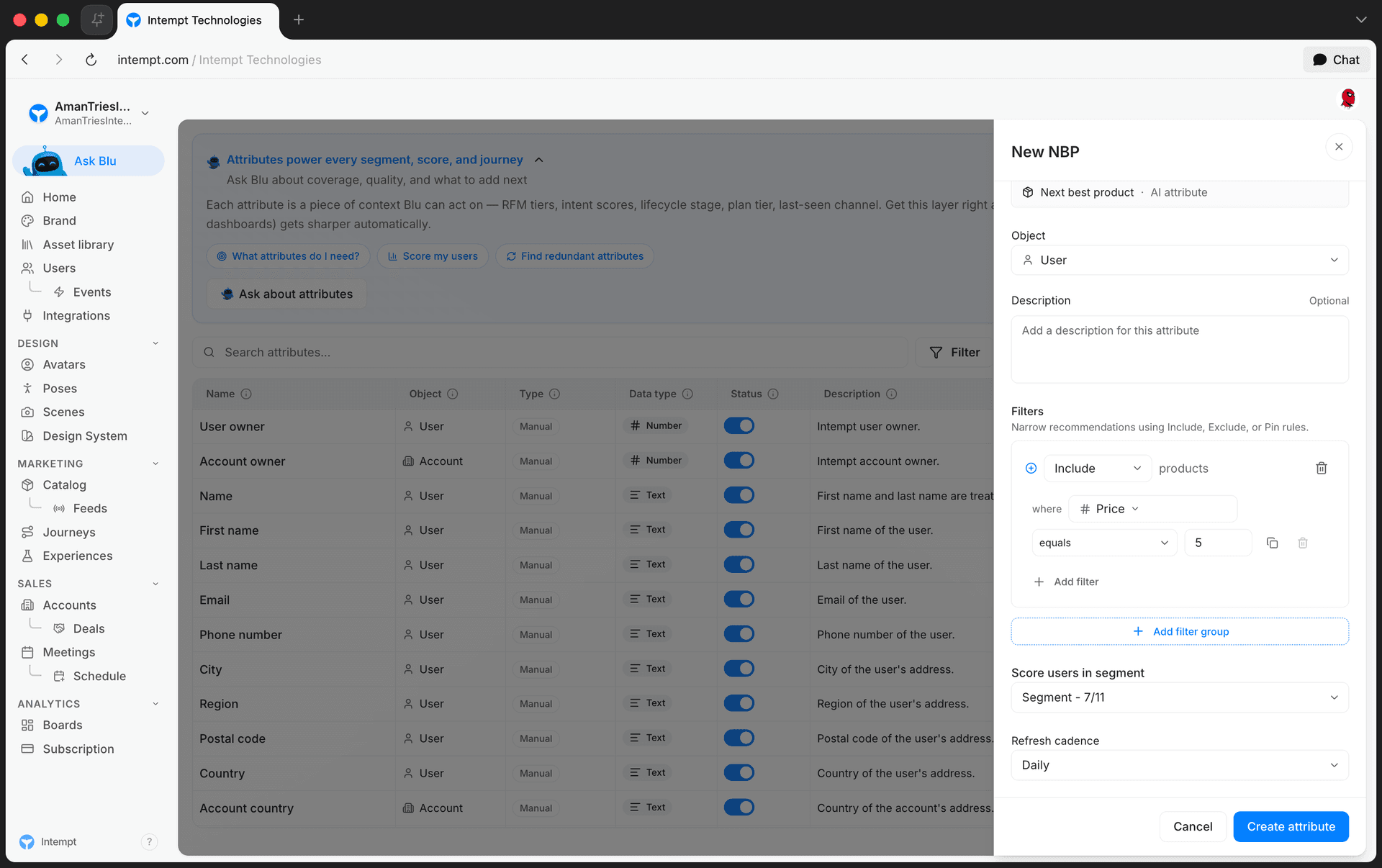Image resolution: width=1382 pixels, height=868 pixels.
Task: Open the Object User dropdown
Action: point(1180,261)
